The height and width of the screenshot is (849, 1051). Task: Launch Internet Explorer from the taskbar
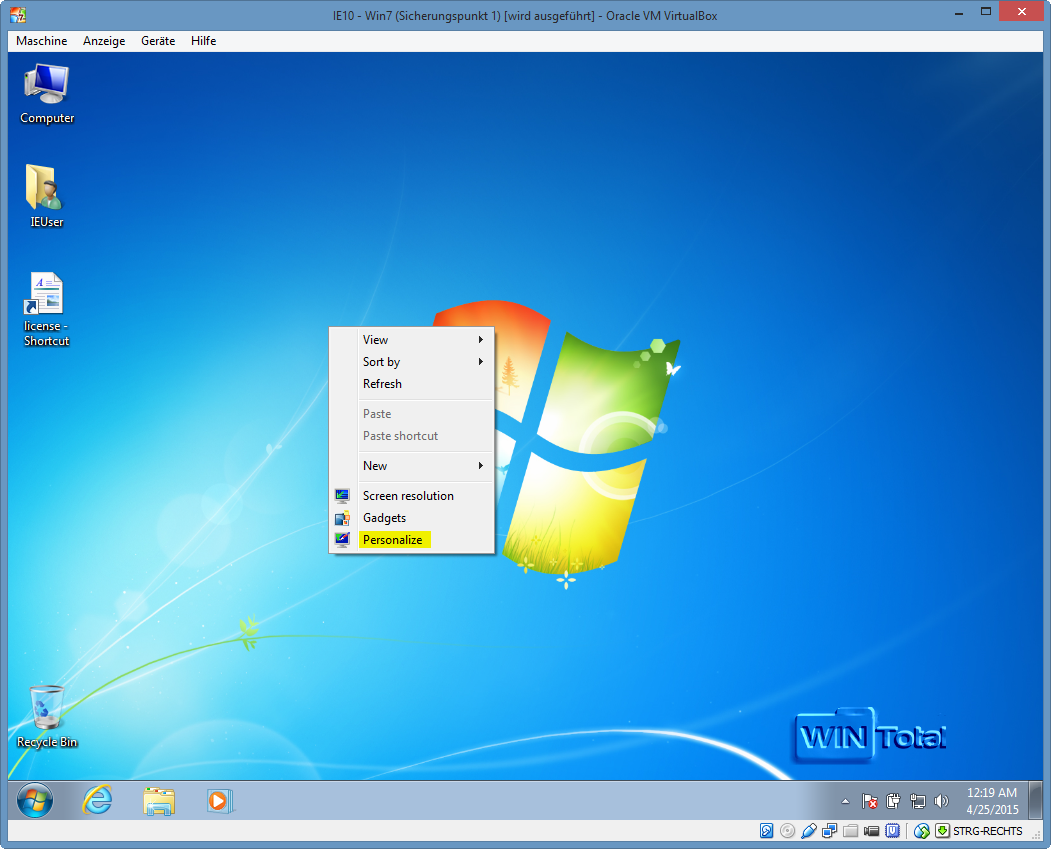pyautogui.click(x=97, y=800)
